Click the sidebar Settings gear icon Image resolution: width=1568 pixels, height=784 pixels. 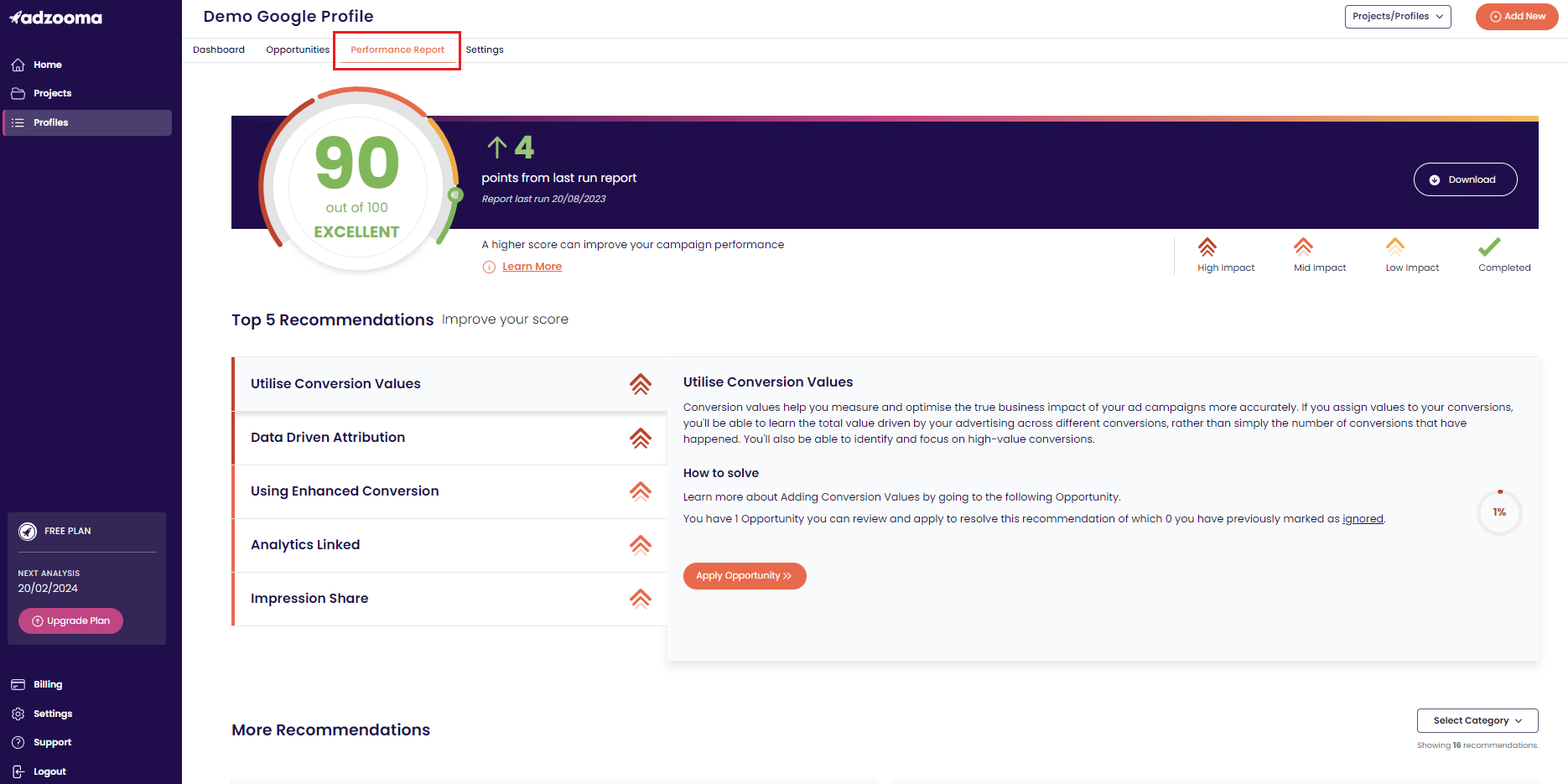[x=18, y=714]
